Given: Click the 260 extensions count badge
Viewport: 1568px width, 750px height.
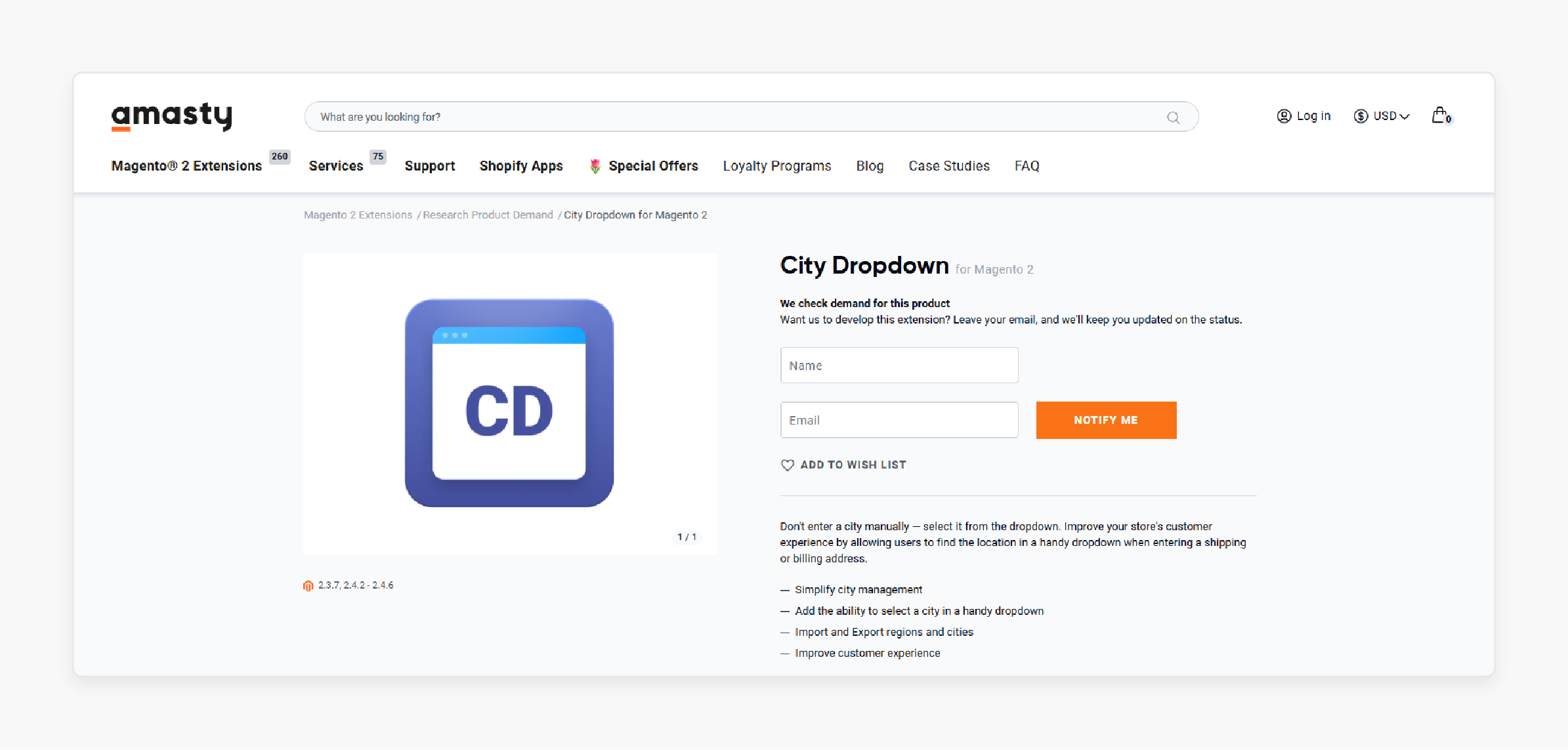Looking at the screenshot, I should click(280, 156).
